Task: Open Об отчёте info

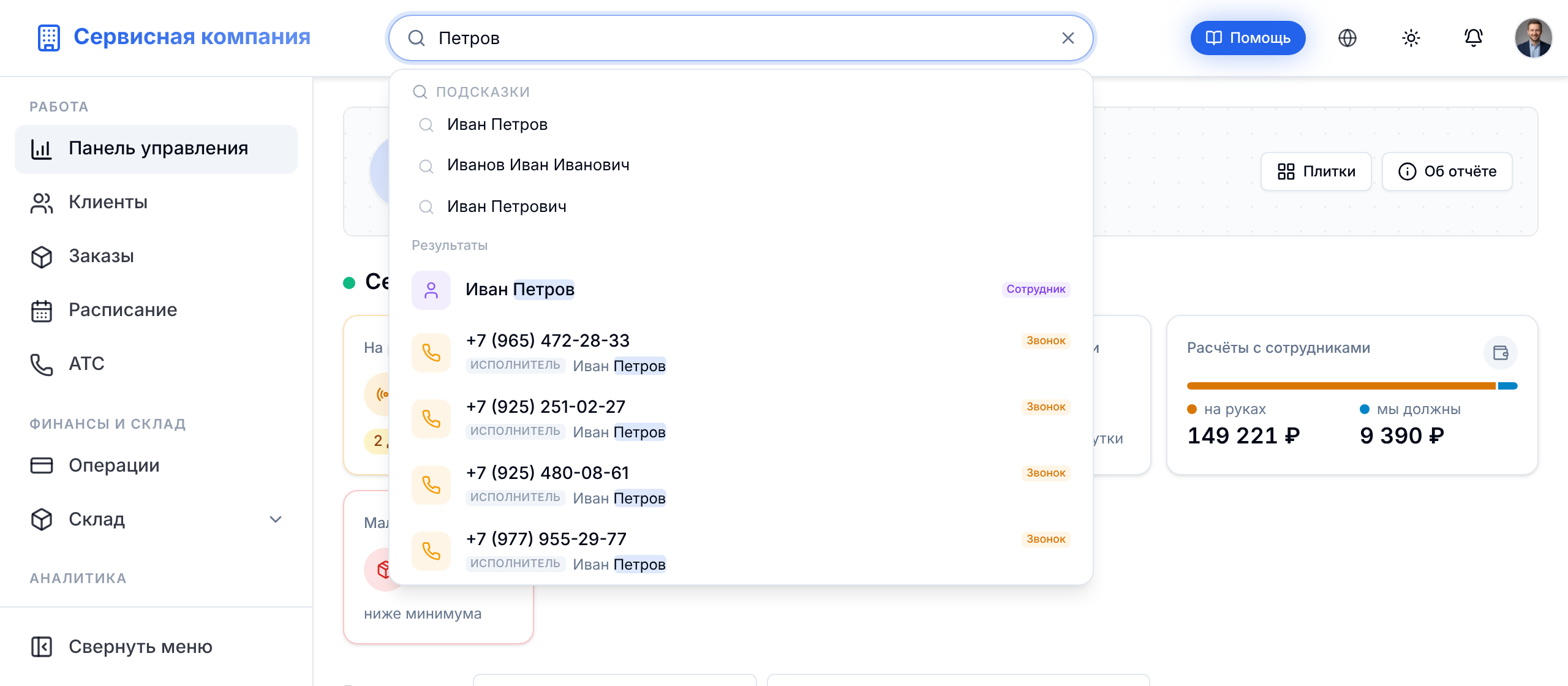Action: click(1447, 171)
